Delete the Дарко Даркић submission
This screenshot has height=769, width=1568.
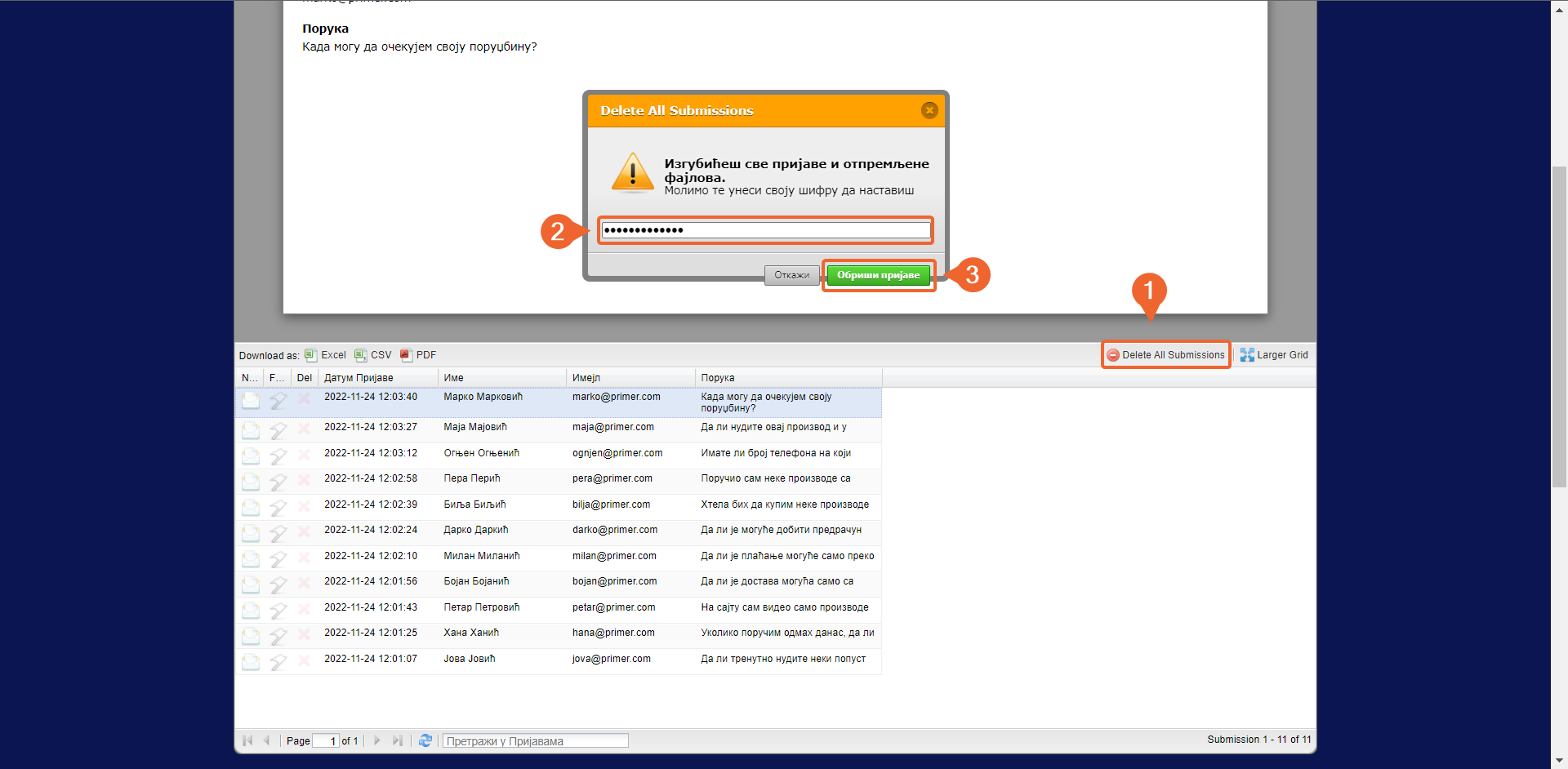pos(304,531)
